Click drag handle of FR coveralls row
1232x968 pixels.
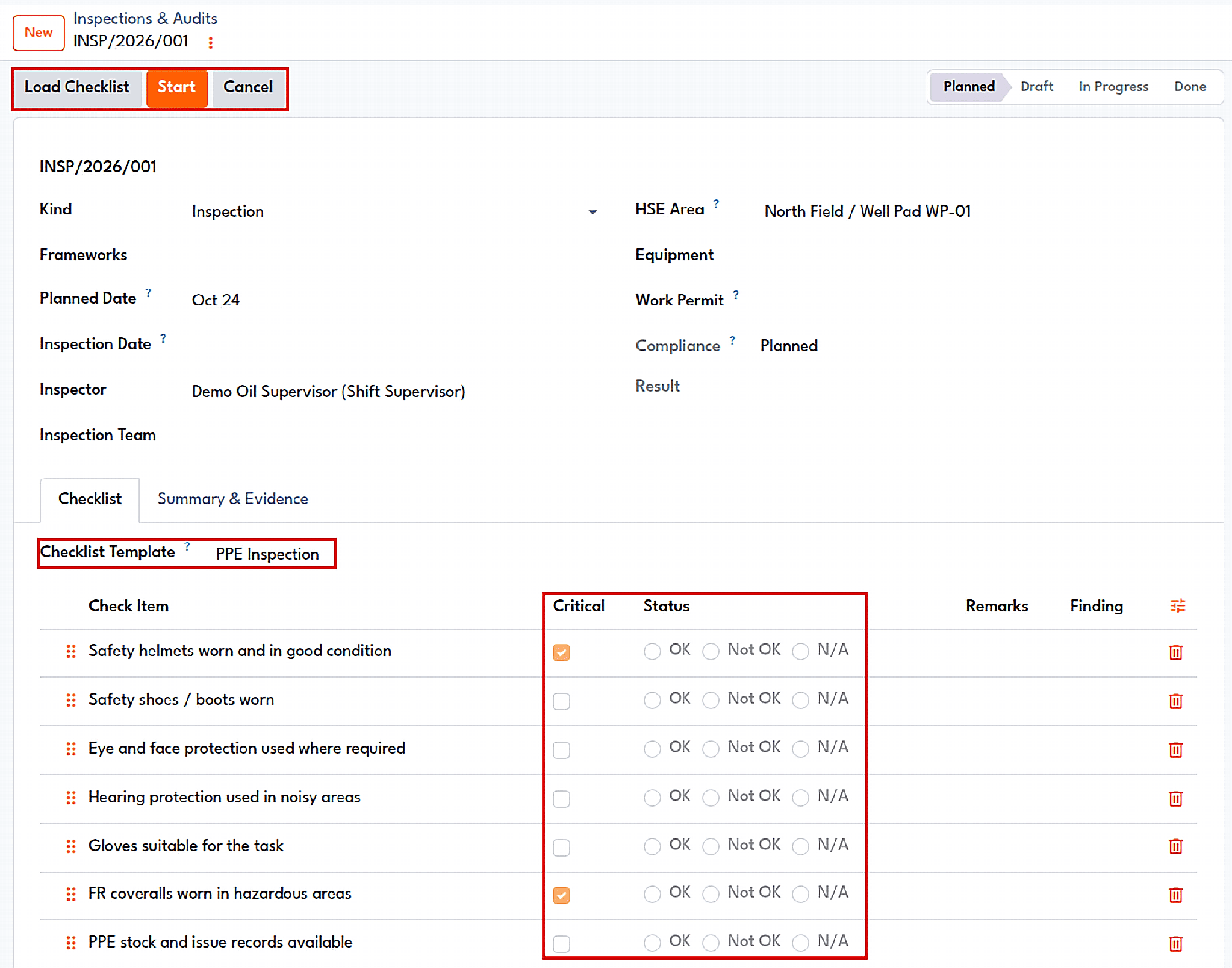tap(71, 894)
